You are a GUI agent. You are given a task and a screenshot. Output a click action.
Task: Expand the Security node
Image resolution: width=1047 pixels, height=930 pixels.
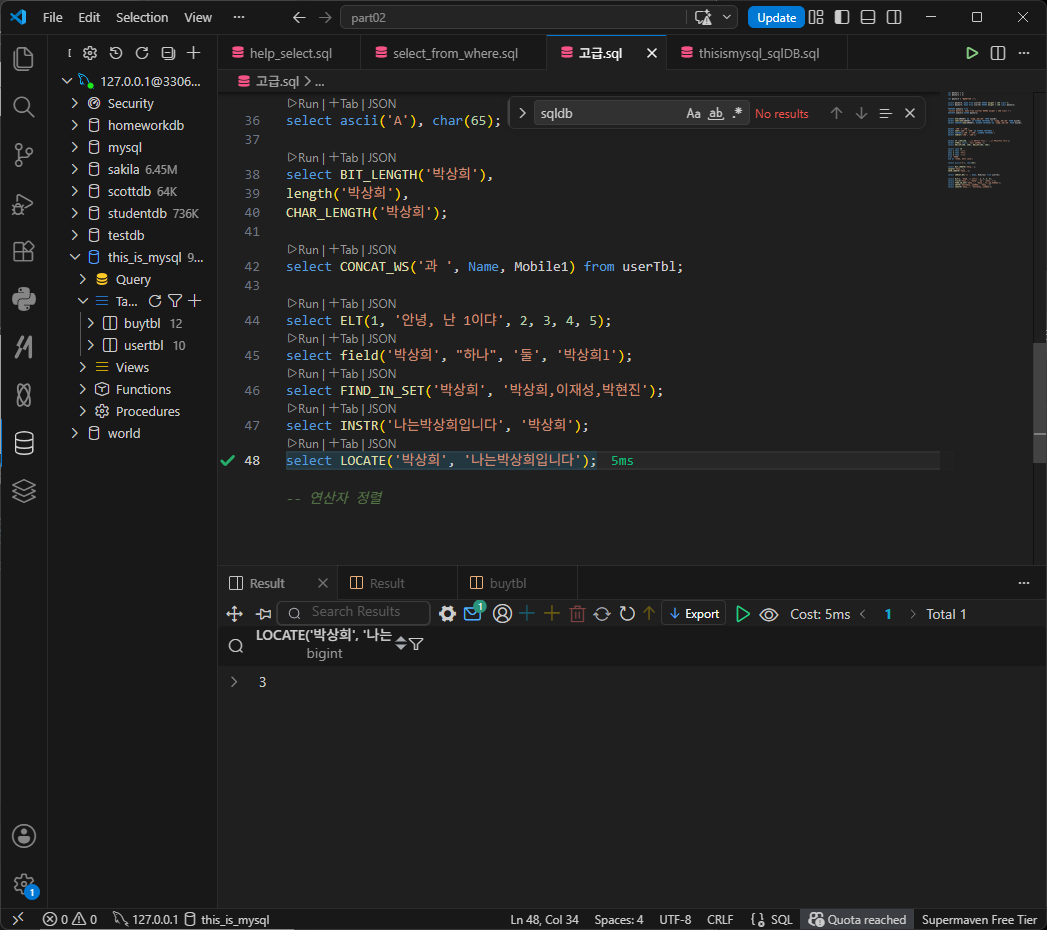[x=75, y=103]
